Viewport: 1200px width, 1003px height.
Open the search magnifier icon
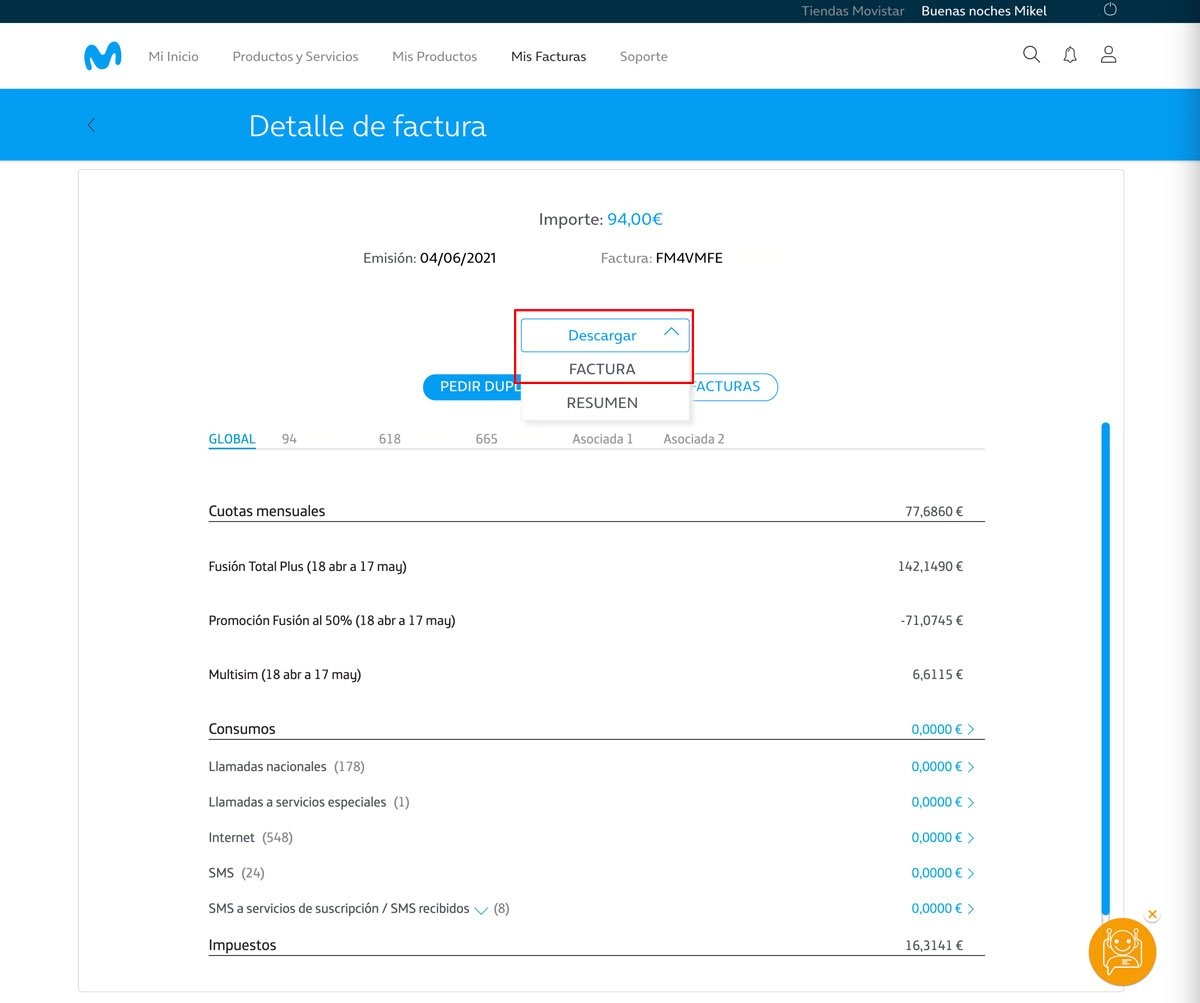(1031, 55)
